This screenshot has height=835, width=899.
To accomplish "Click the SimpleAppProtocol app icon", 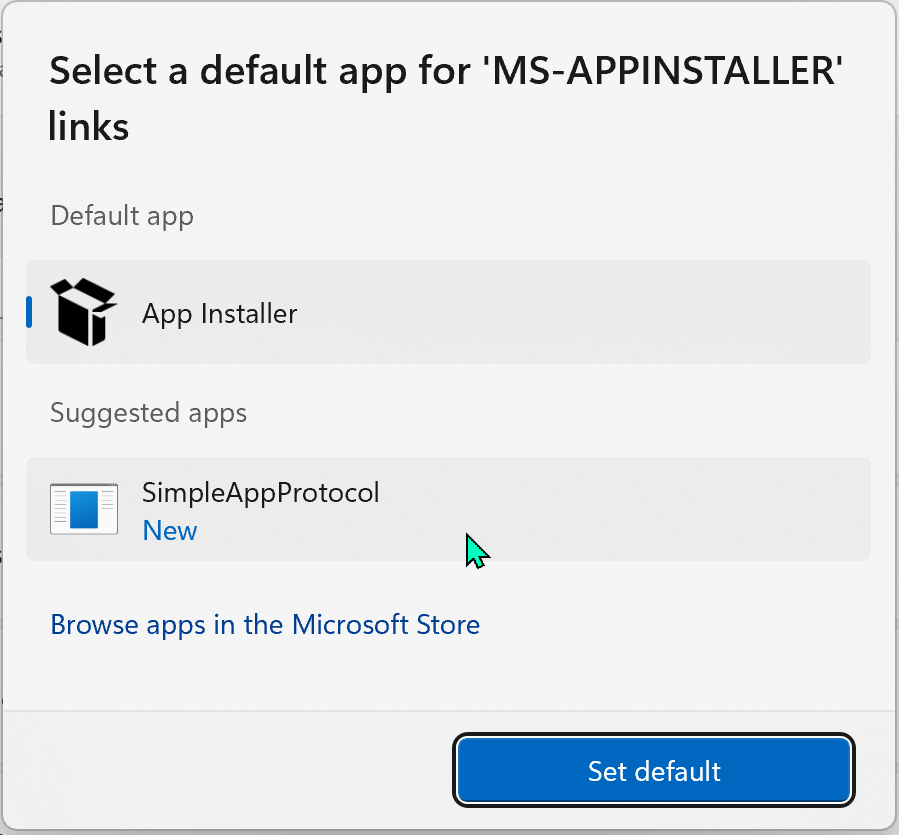I will (84, 509).
